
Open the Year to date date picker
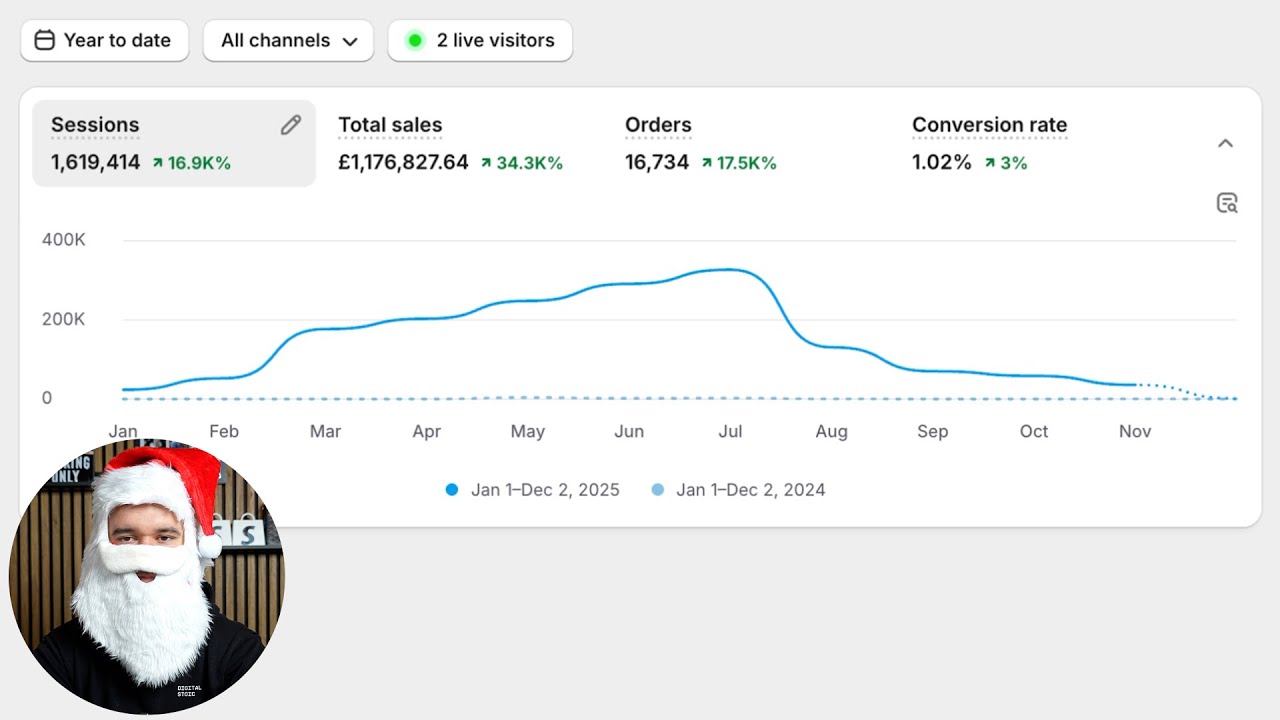tap(104, 41)
